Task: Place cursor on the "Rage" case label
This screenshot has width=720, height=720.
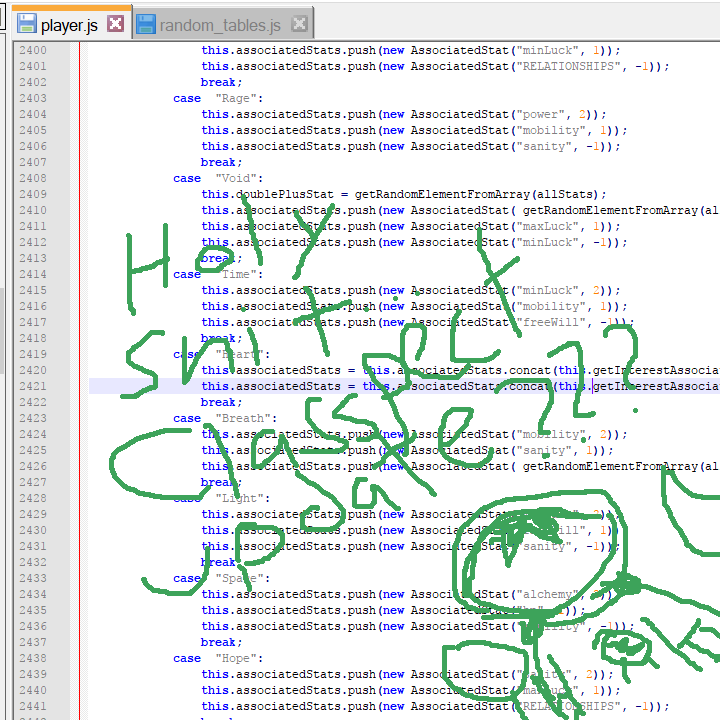Action: (237, 98)
